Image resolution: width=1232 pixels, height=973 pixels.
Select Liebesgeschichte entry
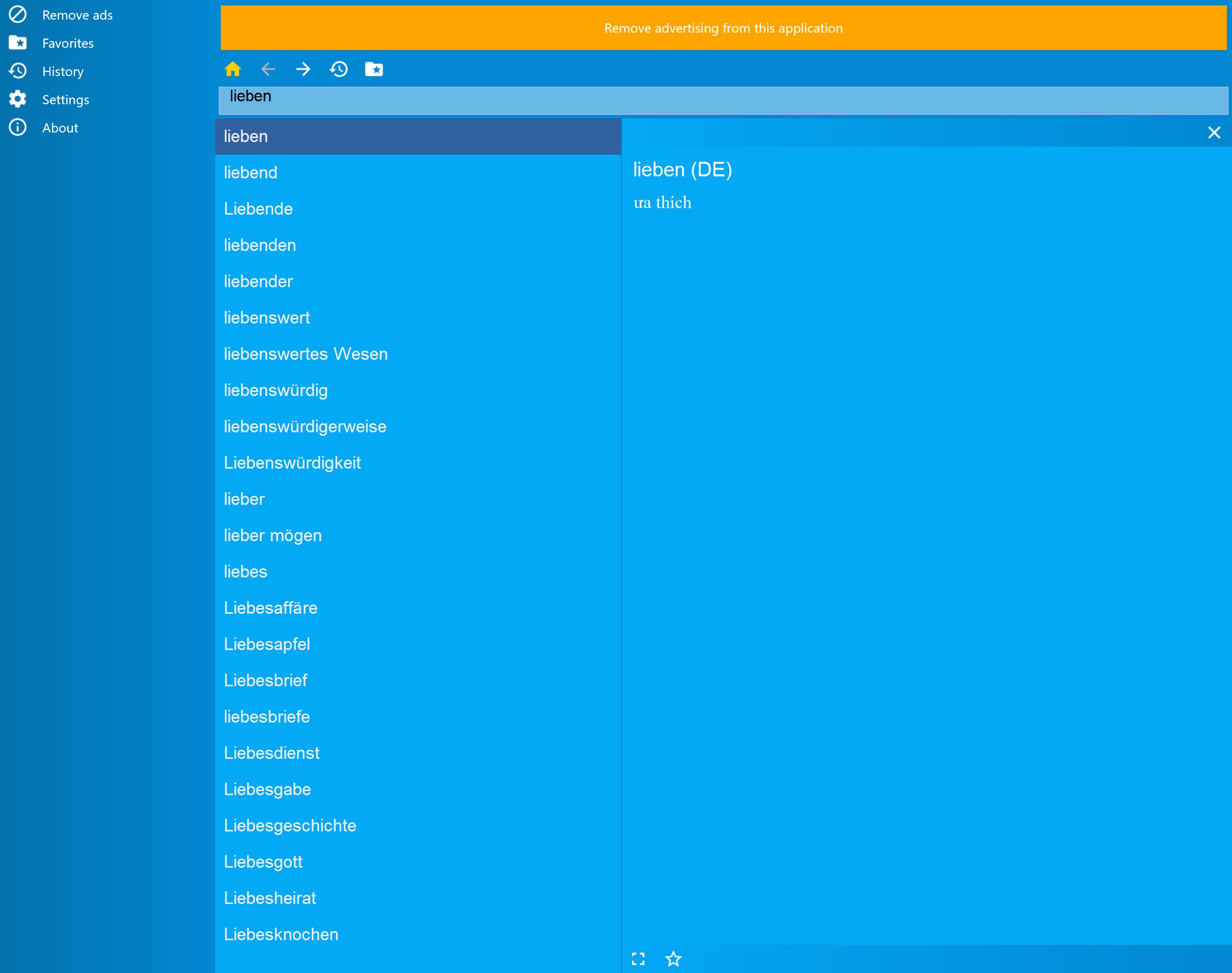pos(289,825)
